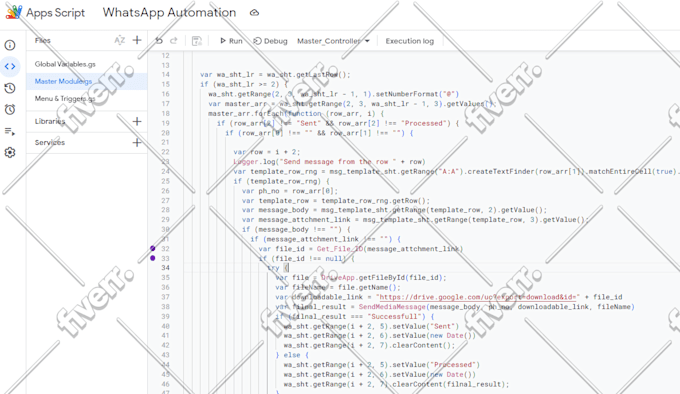Open Project History icon in sidebar

10,88
